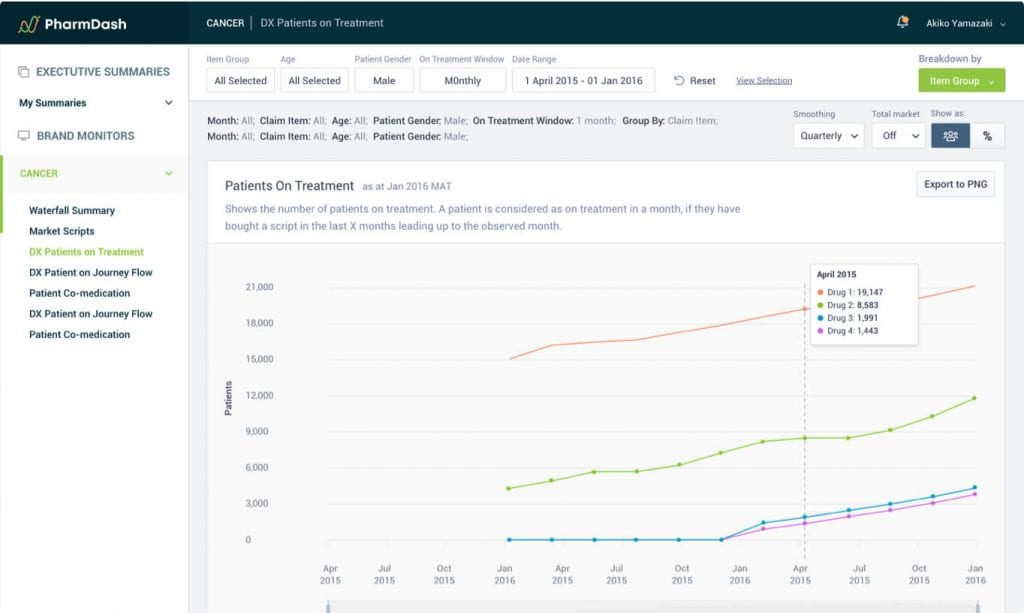
Task: Select the Patient Gender Male filter
Action: pyautogui.click(x=384, y=80)
